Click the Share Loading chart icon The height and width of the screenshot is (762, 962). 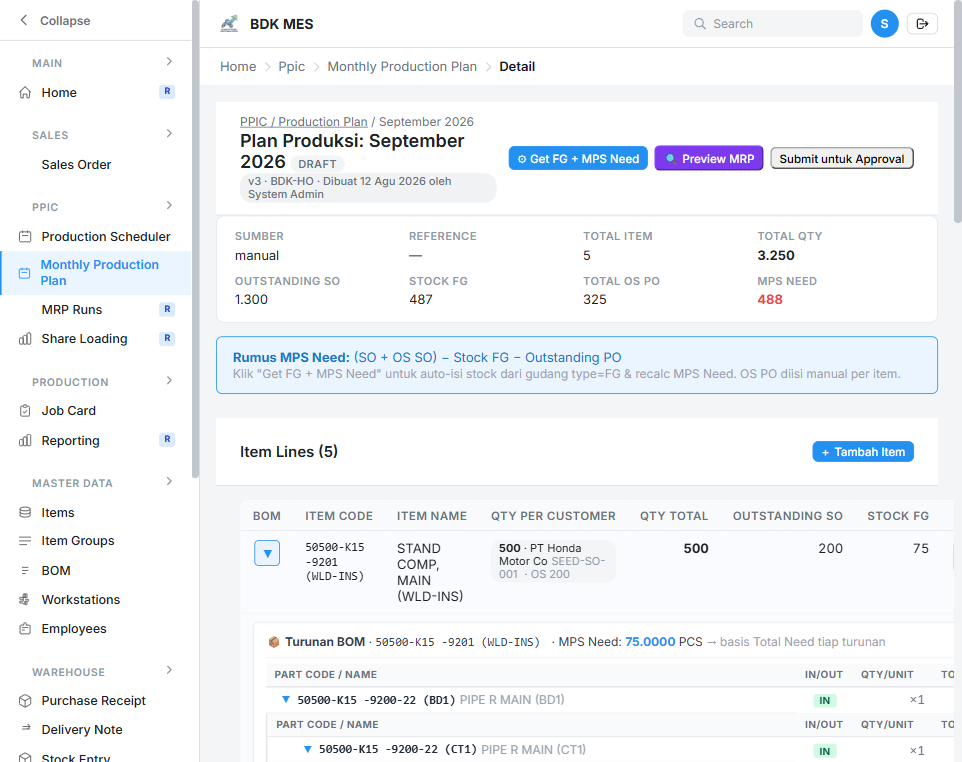pos(25,339)
